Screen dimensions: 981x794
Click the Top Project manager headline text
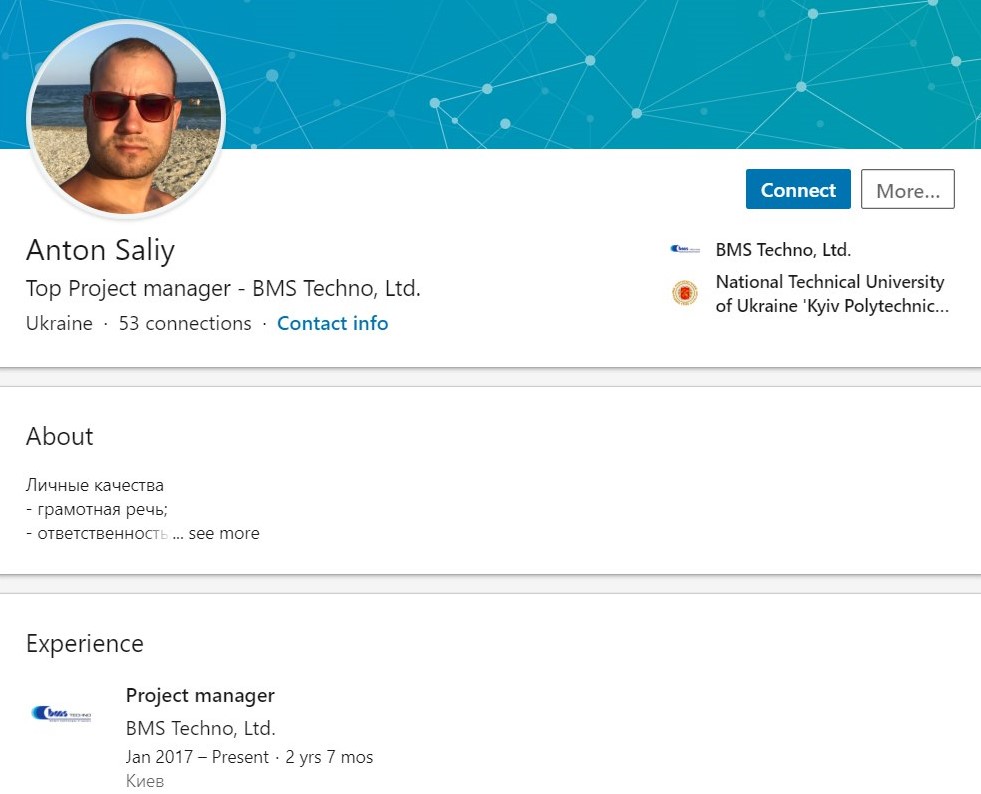[x=223, y=289]
